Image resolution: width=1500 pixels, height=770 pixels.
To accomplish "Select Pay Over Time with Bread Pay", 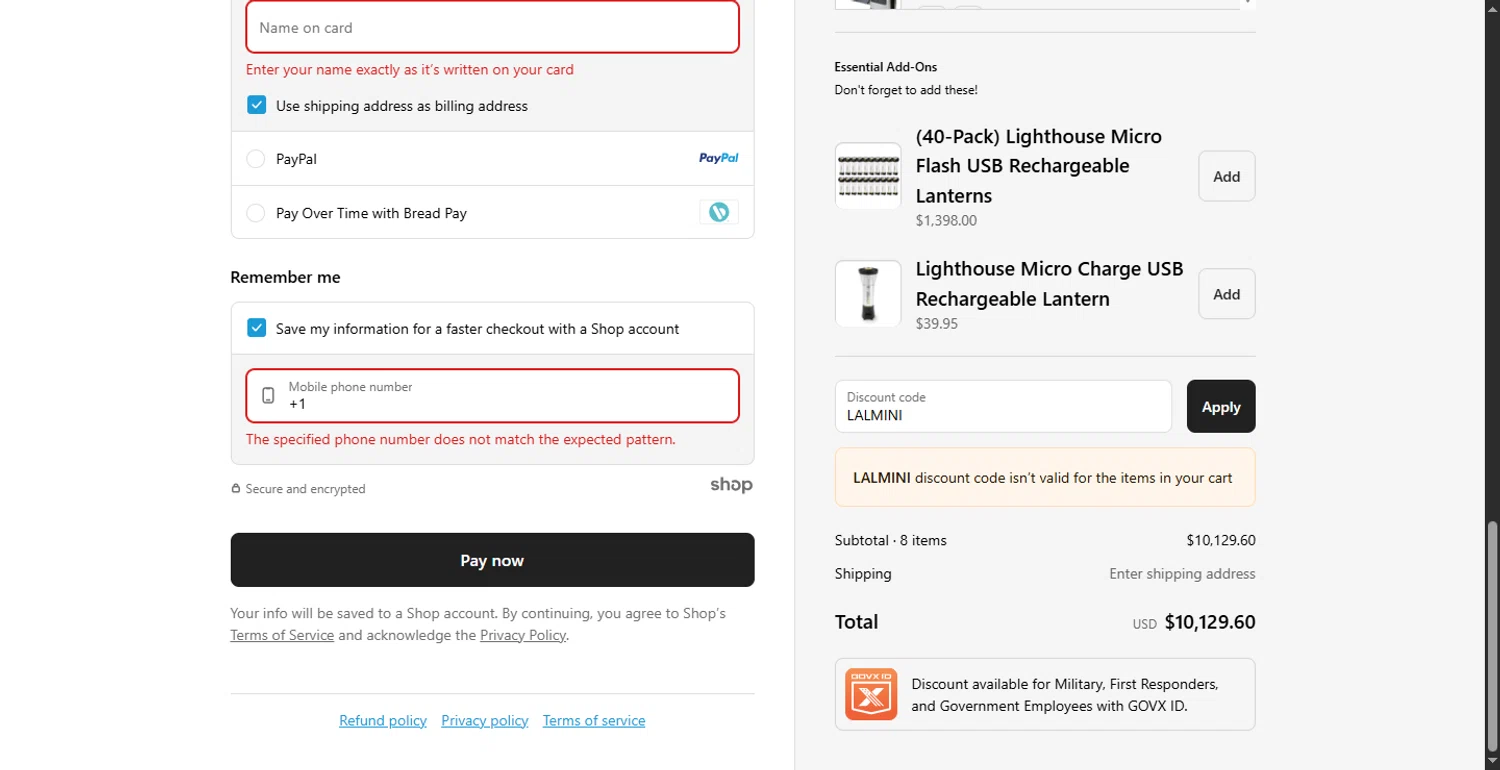I will coord(256,213).
